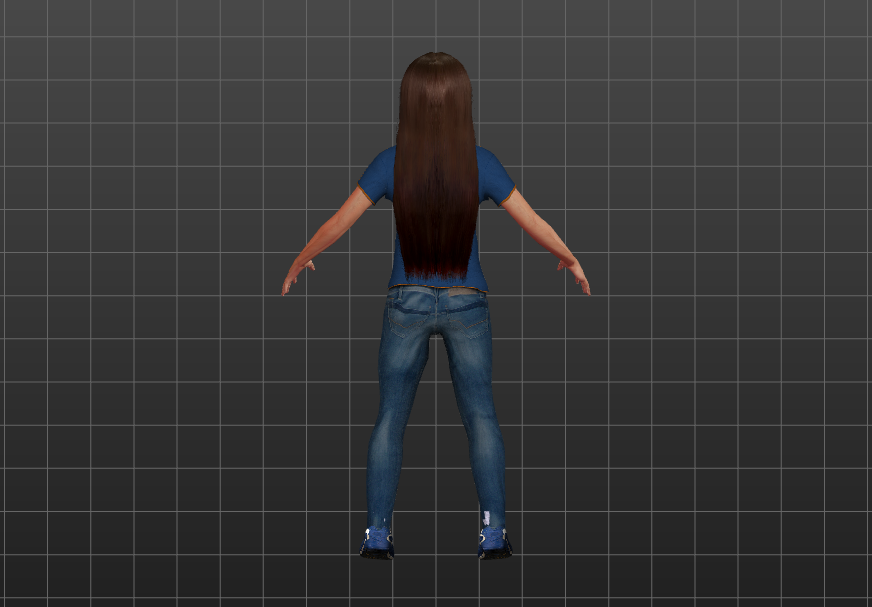Select the sneaker on the screen's left side
872x607 pixels.
(377, 543)
